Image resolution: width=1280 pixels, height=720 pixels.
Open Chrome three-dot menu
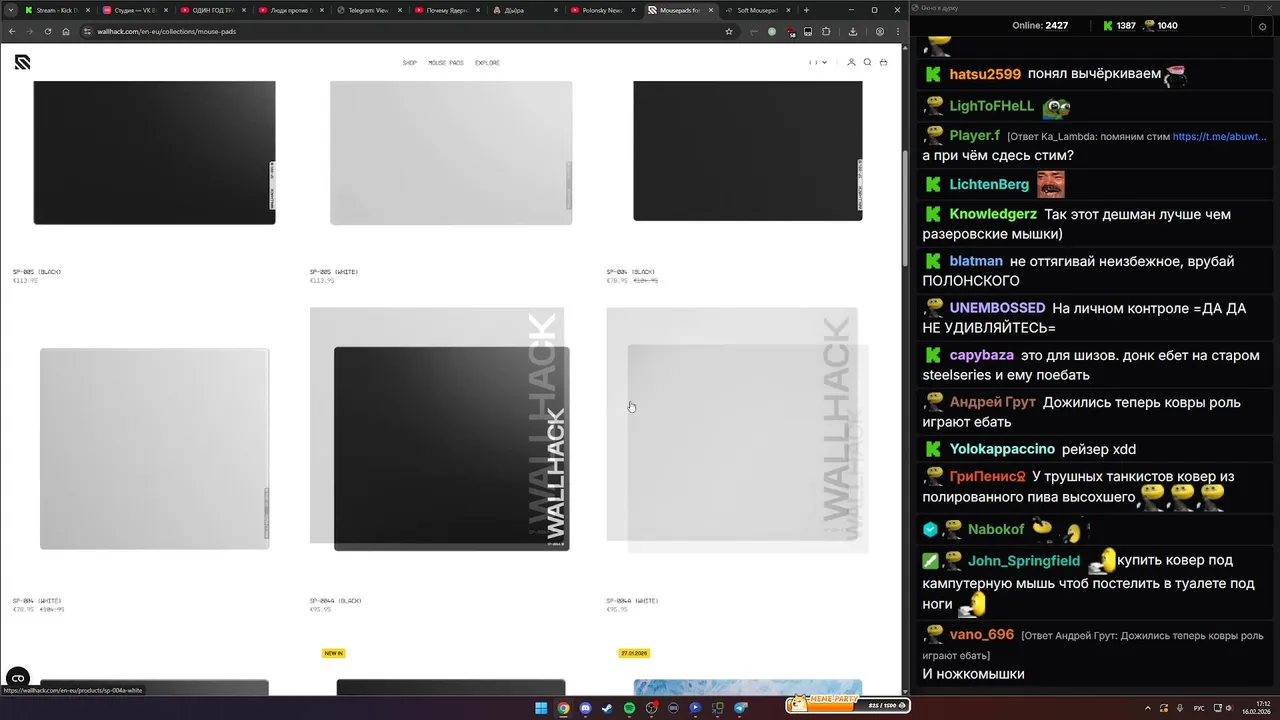(x=897, y=31)
